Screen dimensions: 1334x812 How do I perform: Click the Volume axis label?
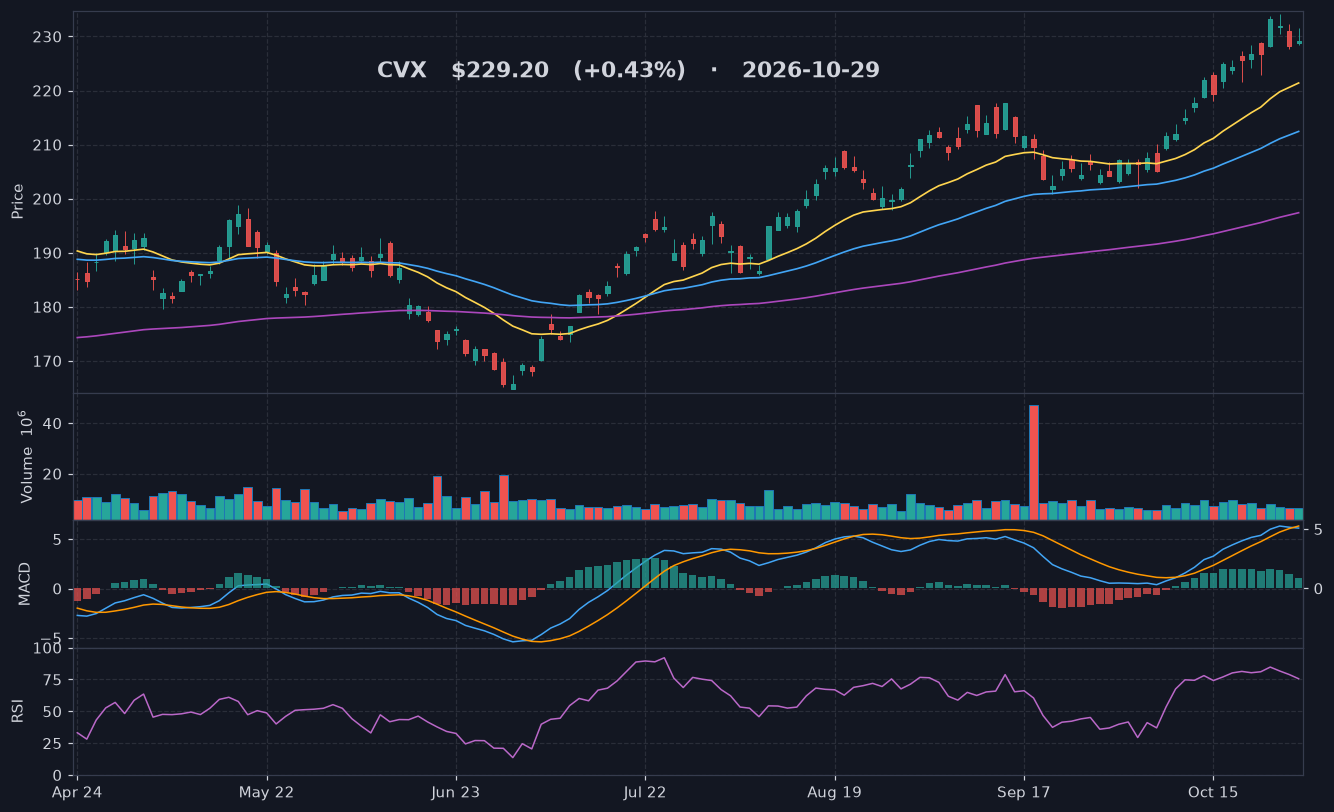pos(27,457)
